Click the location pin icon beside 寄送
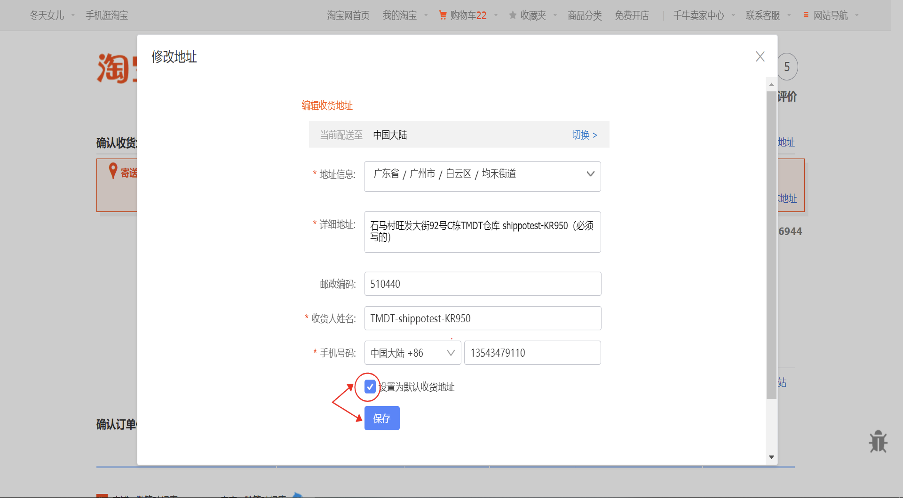This screenshot has width=904, height=498. [x=113, y=171]
